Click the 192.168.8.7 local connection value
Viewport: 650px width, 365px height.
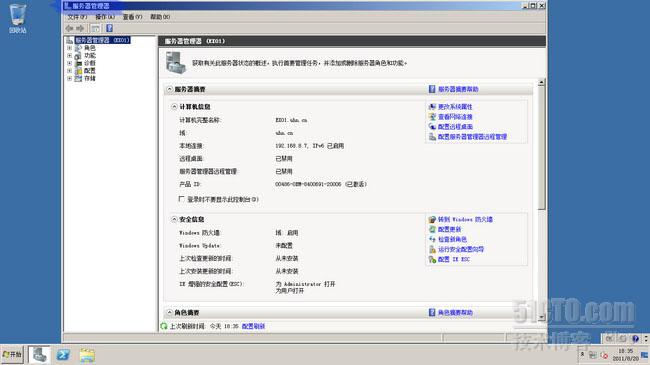[309, 146]
